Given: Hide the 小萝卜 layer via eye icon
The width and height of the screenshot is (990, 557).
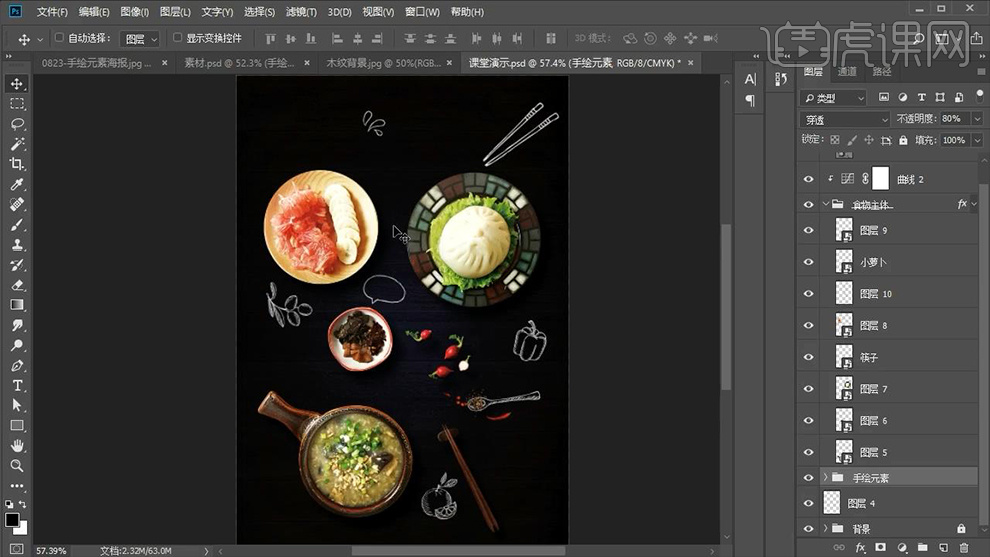Looking at the screenshot, I should pos(809,262).
